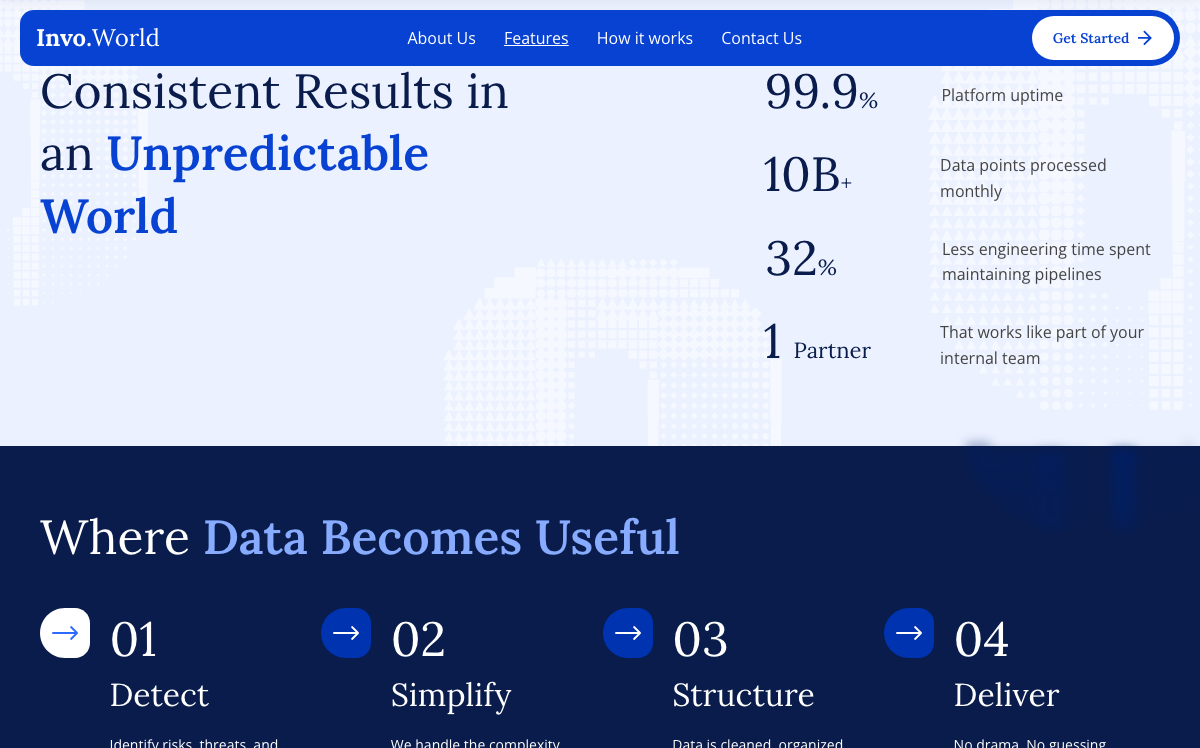This screenshot has height=748, width=1200.
Task: Click the 10B+ data points statistic
Action: tap(807, 175)
